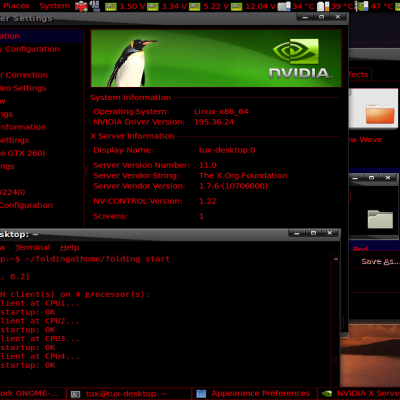Click vendor version 1.7.6 (10706000)
This screenshot has width=400, height=400.
point(233,186)
